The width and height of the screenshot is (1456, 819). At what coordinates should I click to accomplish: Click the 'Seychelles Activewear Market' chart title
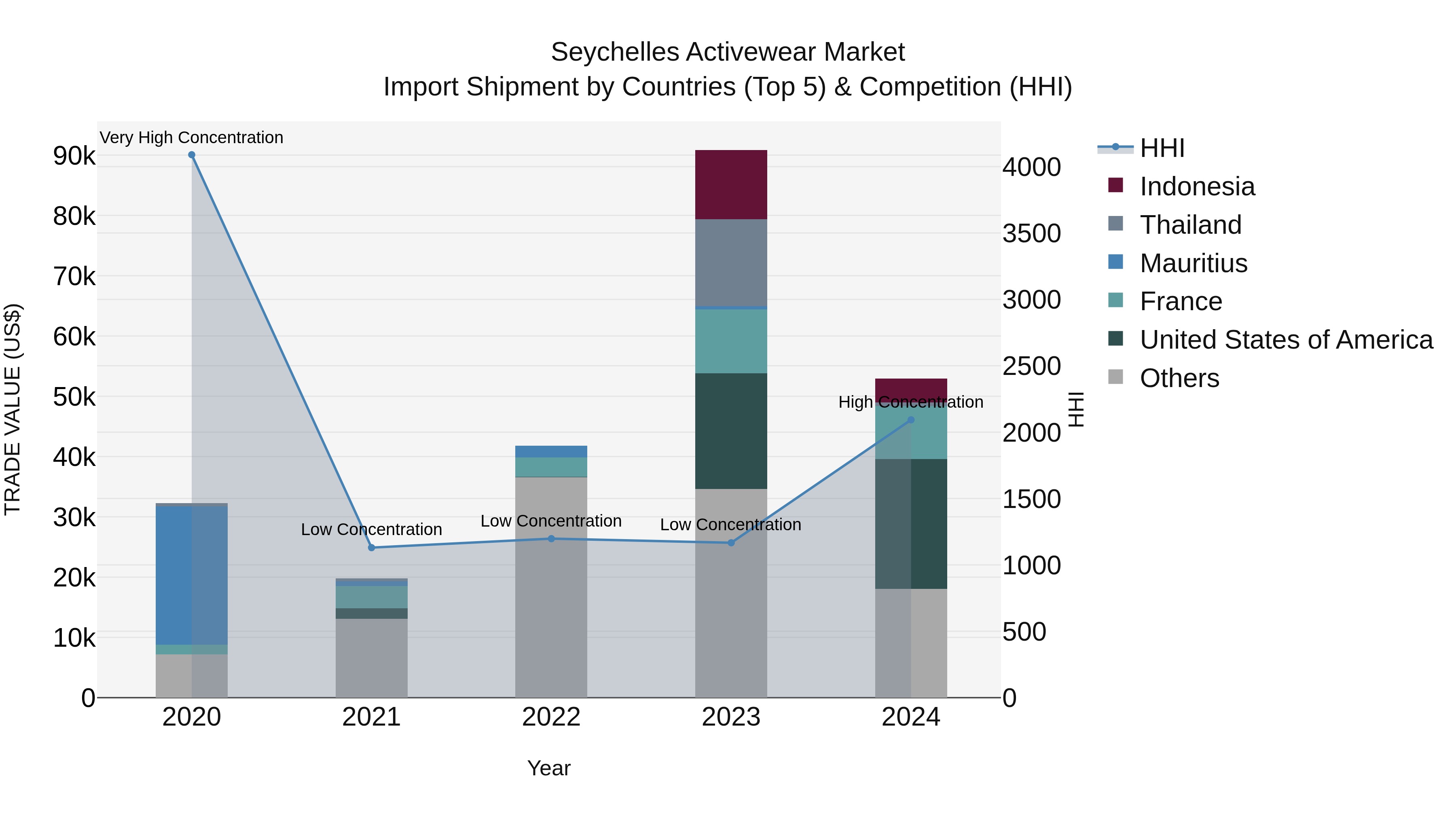pyautogui.click(x=728, y=52)
